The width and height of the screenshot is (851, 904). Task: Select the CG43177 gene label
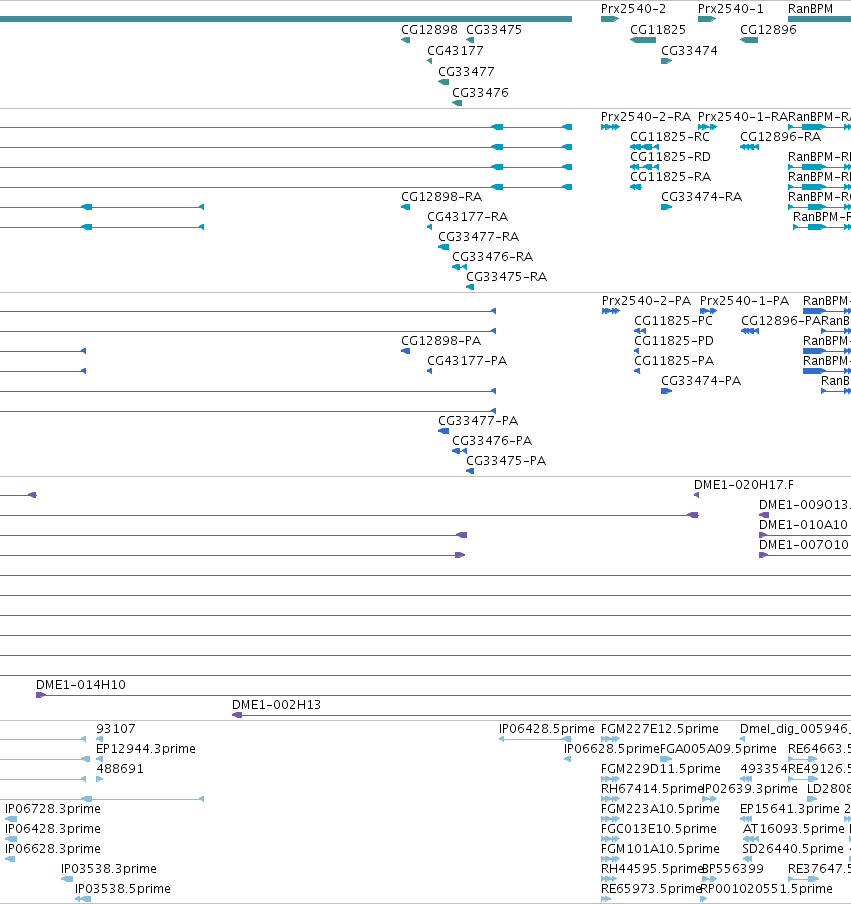(455, 51)
